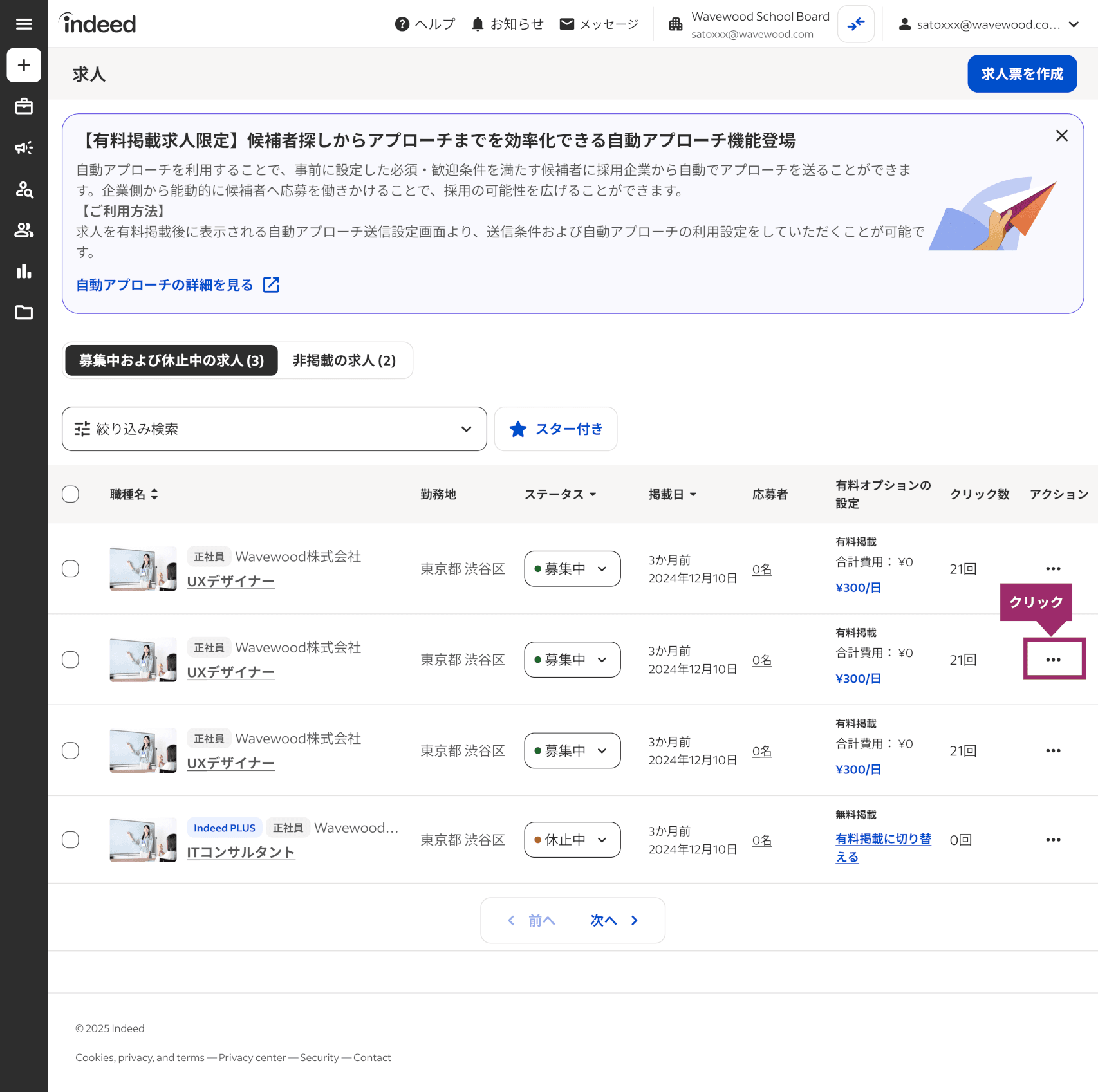Open the hamburger menu in sidebar
This screenshot has width=1098, height=1092.
(x=24, y=24)
